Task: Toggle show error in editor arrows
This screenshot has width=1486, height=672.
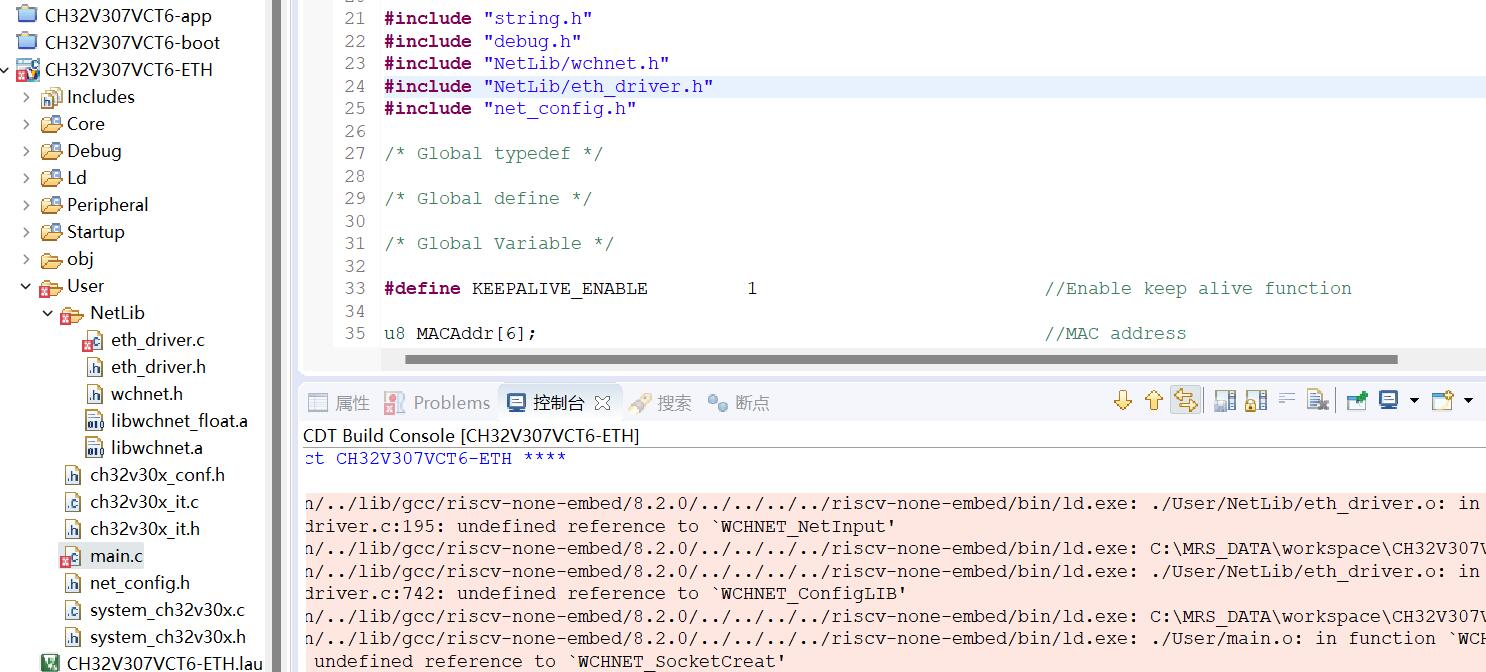Action: [x=1185, y=401]
